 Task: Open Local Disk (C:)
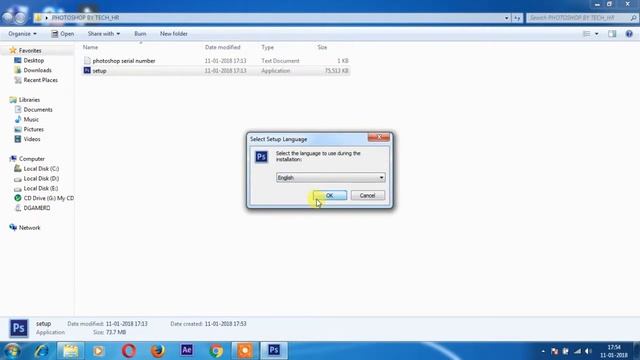click(x=41, y=169)
